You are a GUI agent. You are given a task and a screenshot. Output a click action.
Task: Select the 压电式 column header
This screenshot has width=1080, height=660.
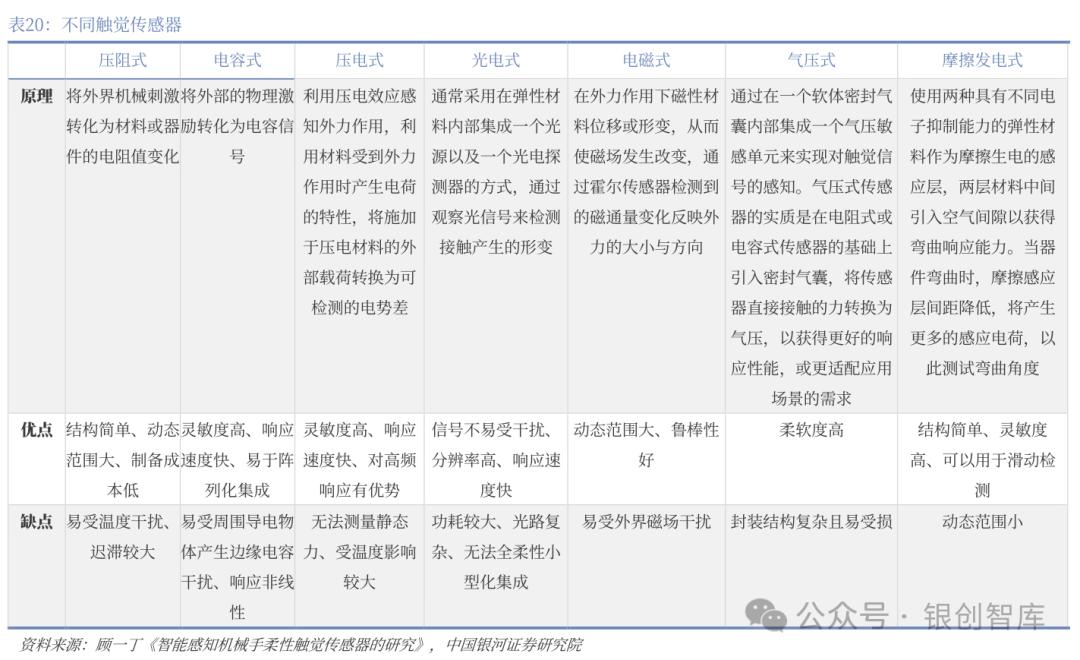point(360,61)
